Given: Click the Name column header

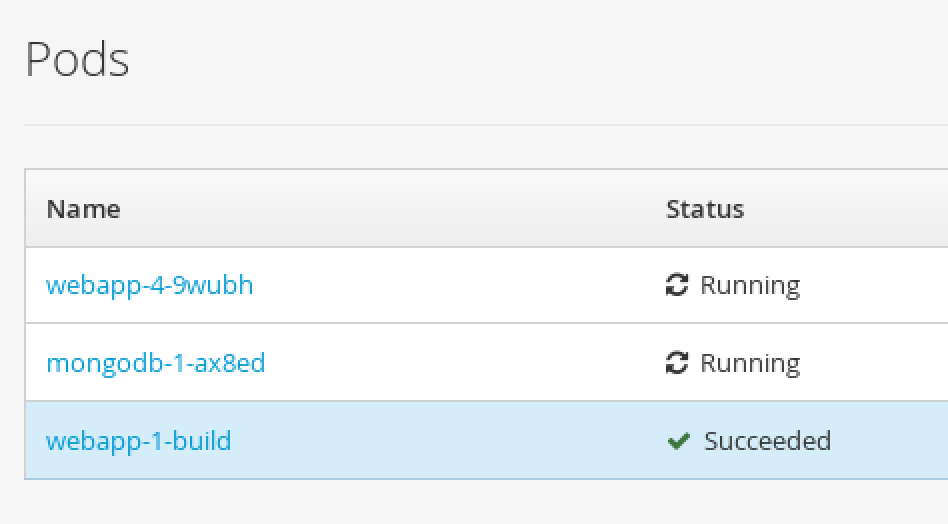Looking at the screenshot, I should click(83, 209).
